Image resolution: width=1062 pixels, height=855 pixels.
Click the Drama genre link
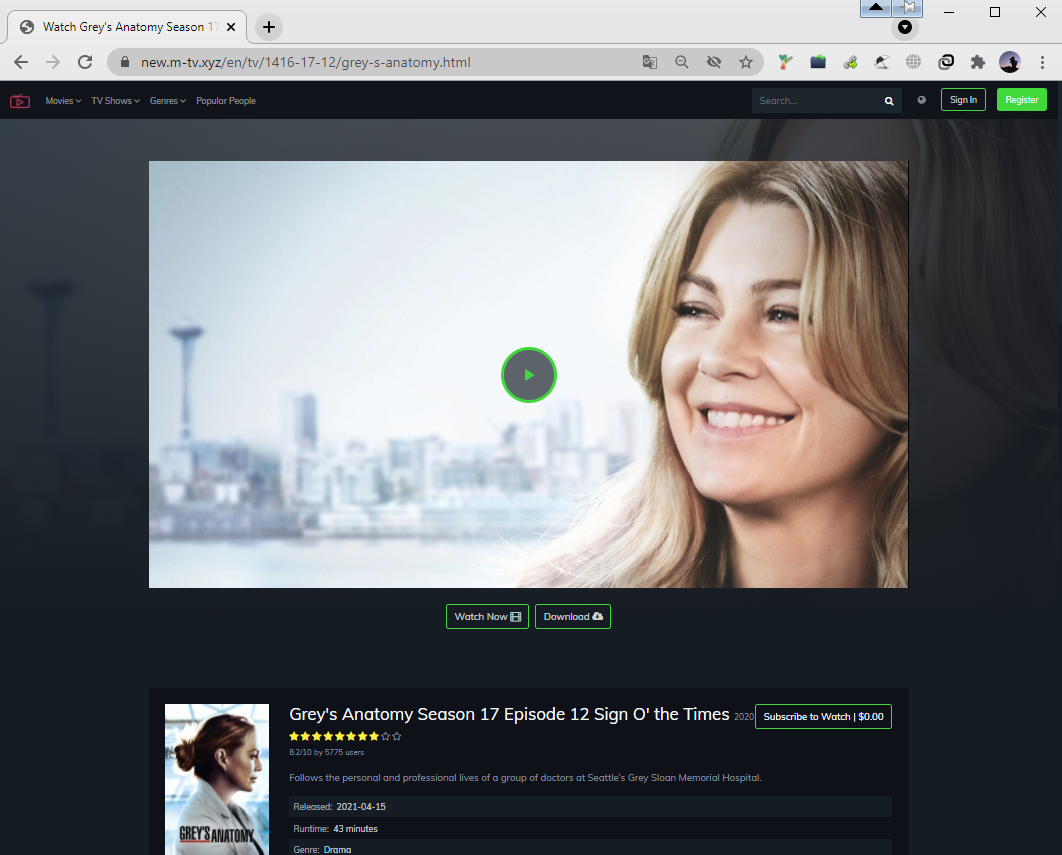(x=337, y=850)
